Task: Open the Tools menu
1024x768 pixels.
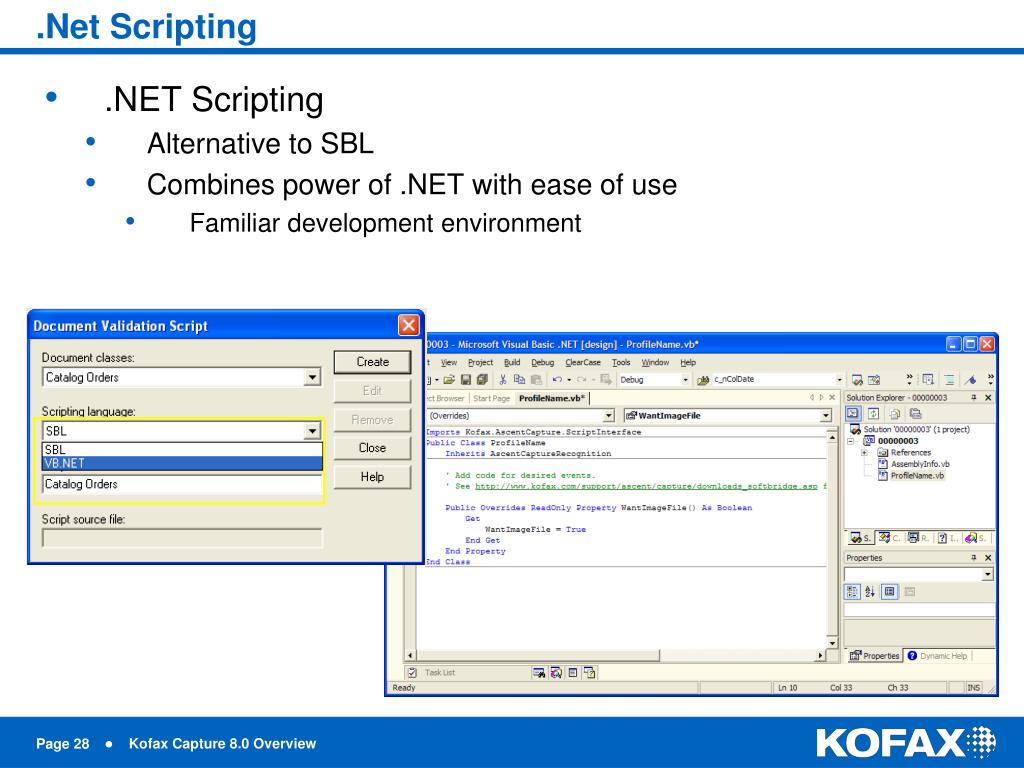Action: pos(621,362)
